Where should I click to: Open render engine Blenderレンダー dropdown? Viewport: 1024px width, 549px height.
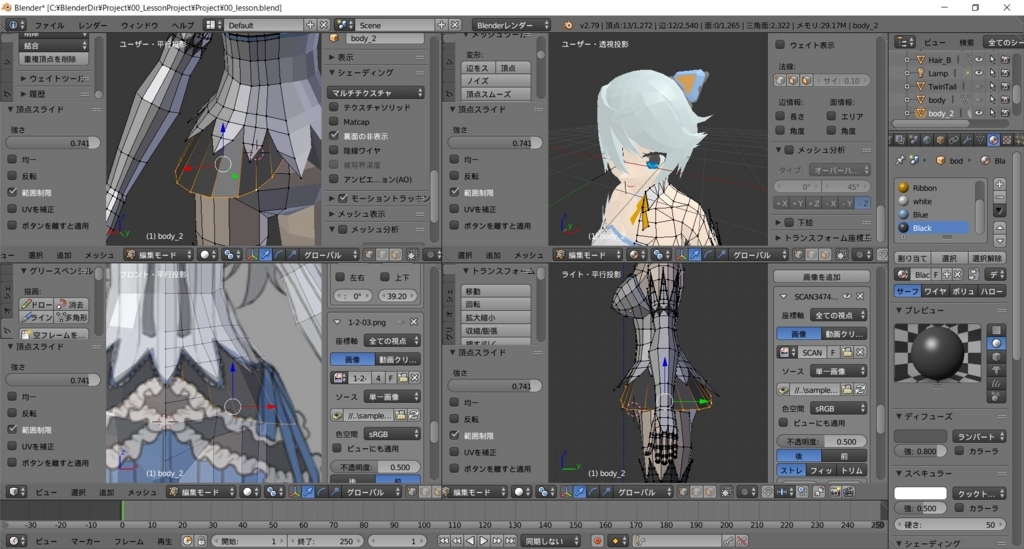tap(511, 25)
